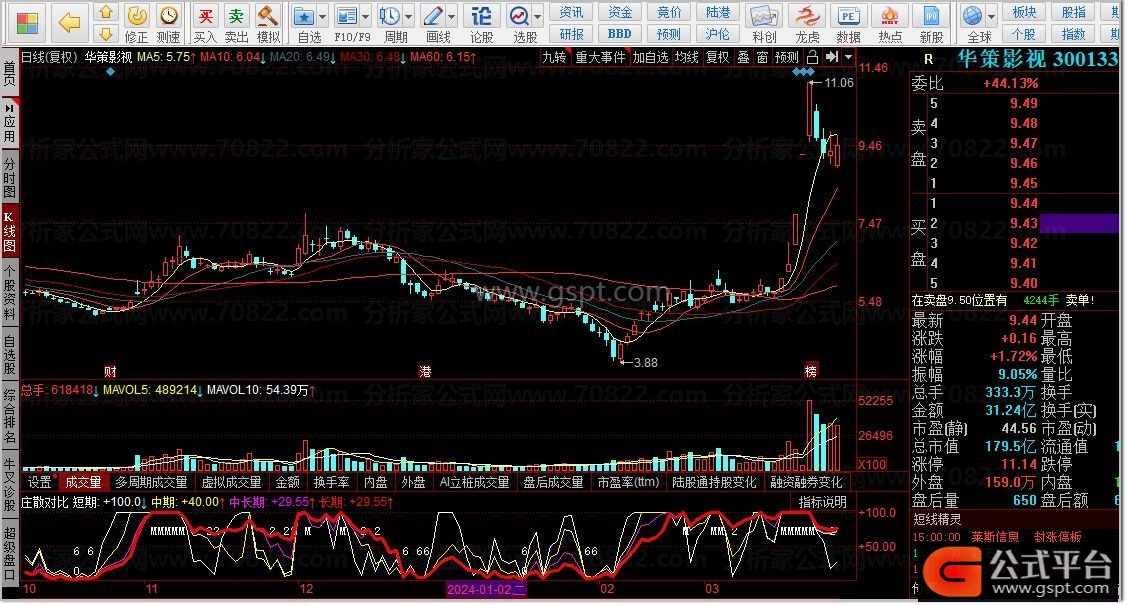Expand the 画线 dropdown arrow

pos(451,16)
